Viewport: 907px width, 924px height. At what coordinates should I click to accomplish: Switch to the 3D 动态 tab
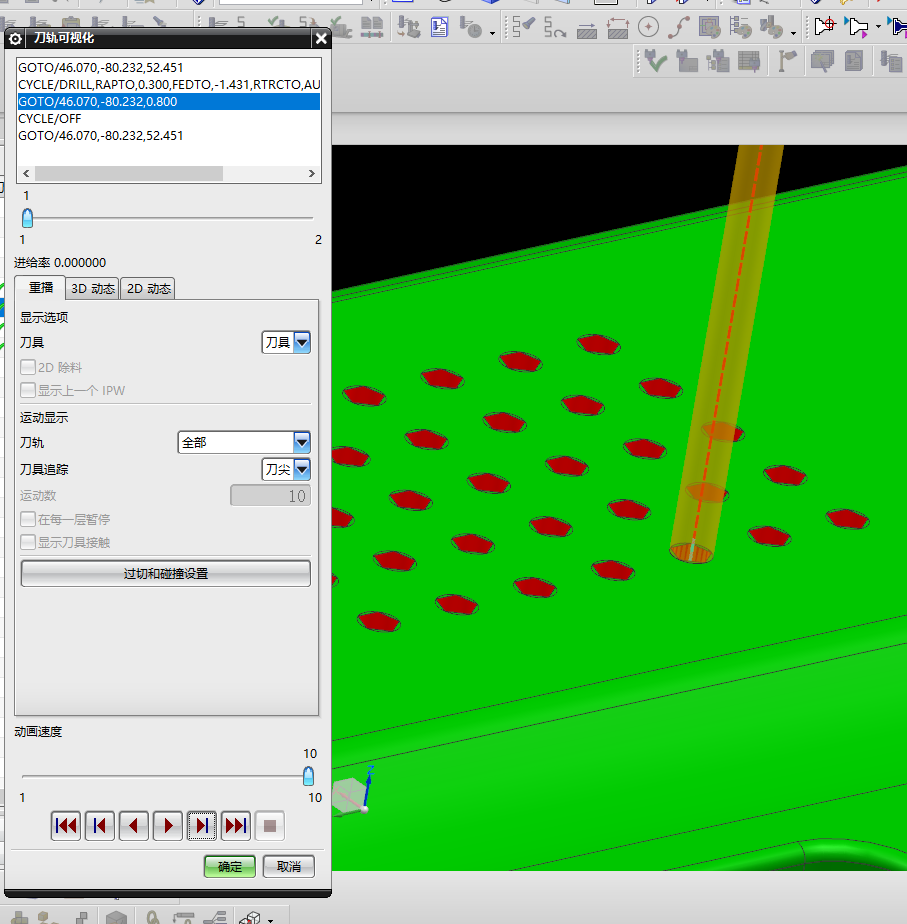[93, 289]
